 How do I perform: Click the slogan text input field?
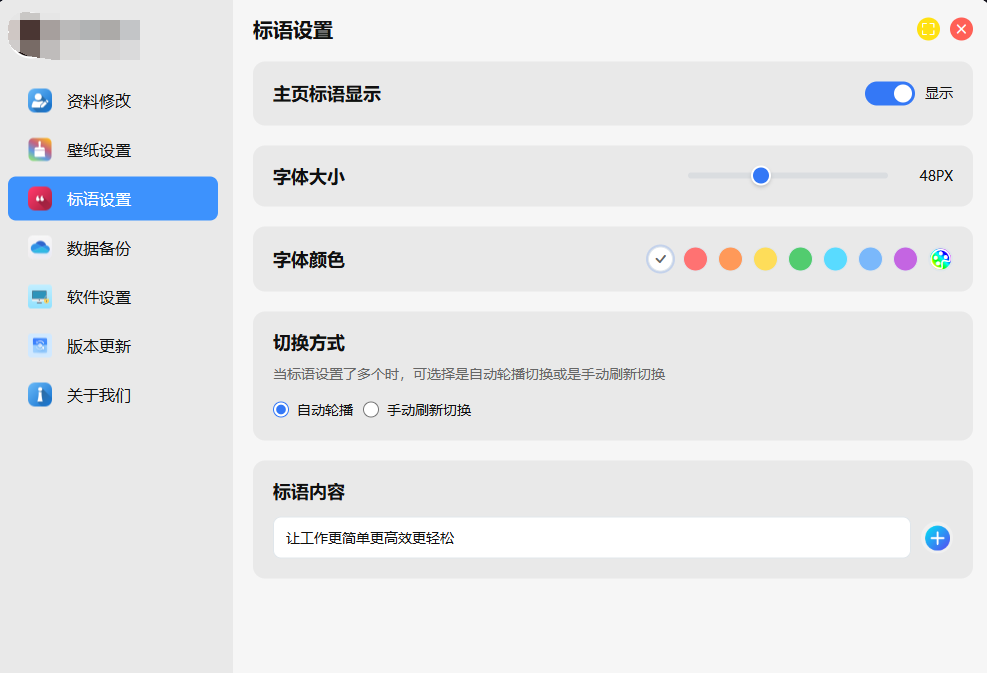point(591,538)
